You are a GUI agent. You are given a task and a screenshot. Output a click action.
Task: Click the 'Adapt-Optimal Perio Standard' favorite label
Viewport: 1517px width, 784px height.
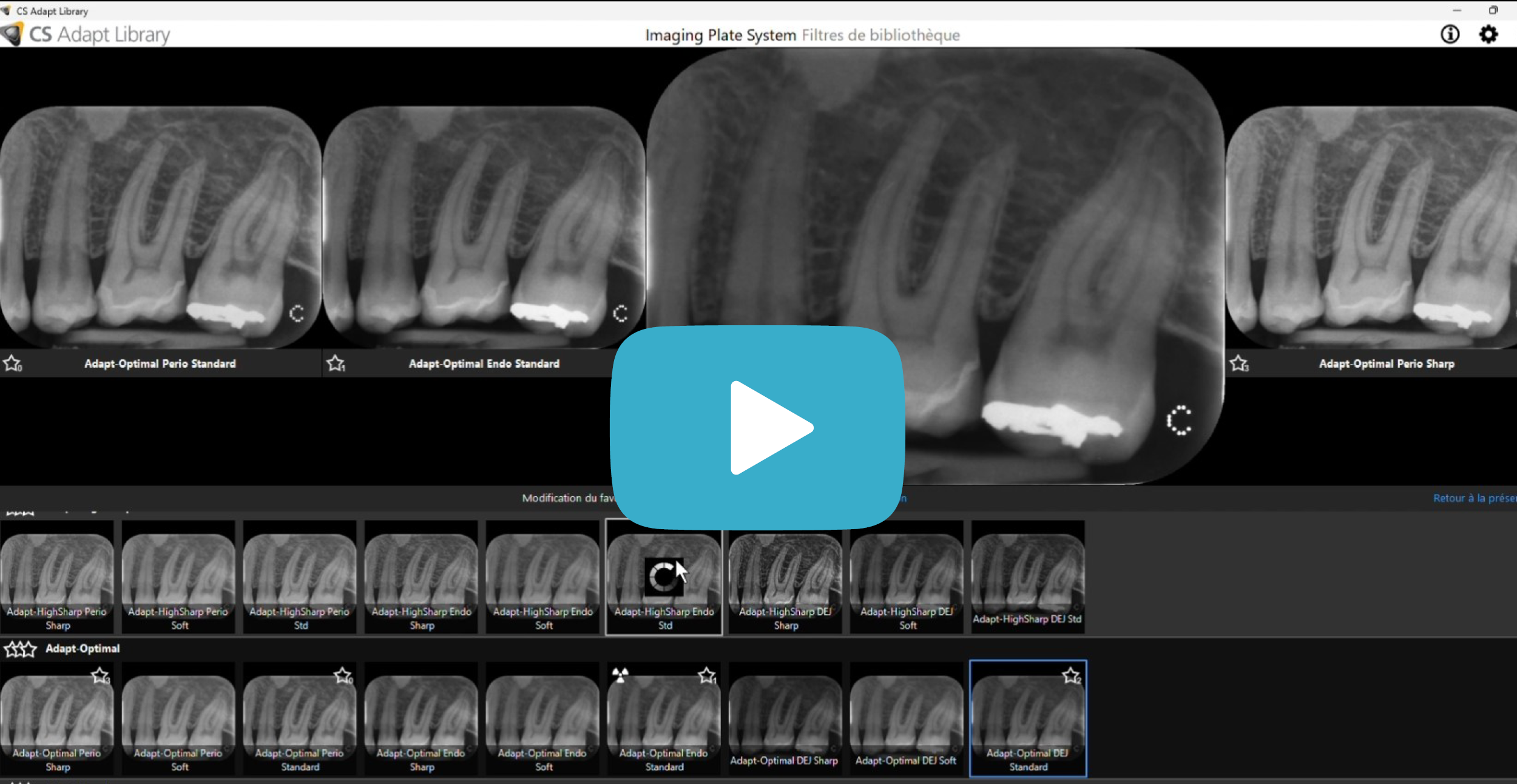(x=160, y=363)
